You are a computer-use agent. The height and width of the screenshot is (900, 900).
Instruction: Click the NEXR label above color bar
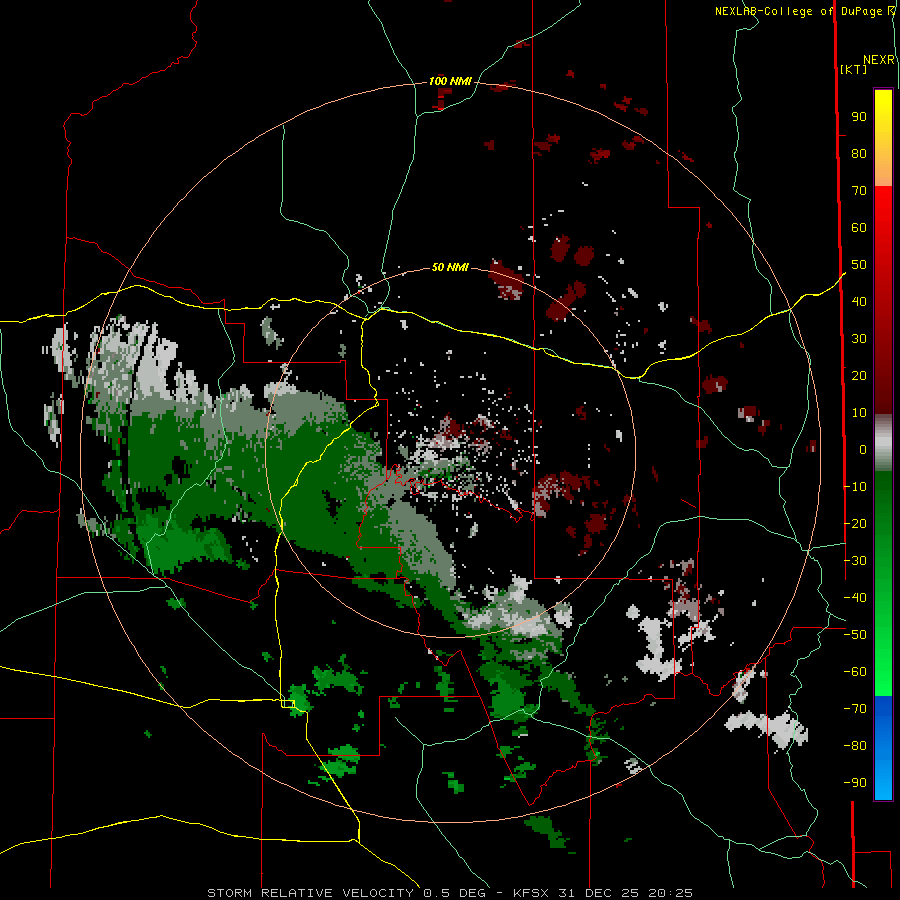(x=879, y=60)
